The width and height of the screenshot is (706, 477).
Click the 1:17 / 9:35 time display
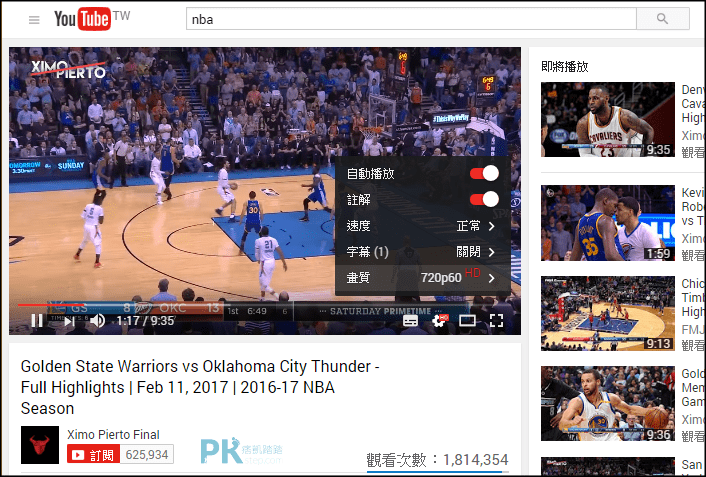click(145, 321)
